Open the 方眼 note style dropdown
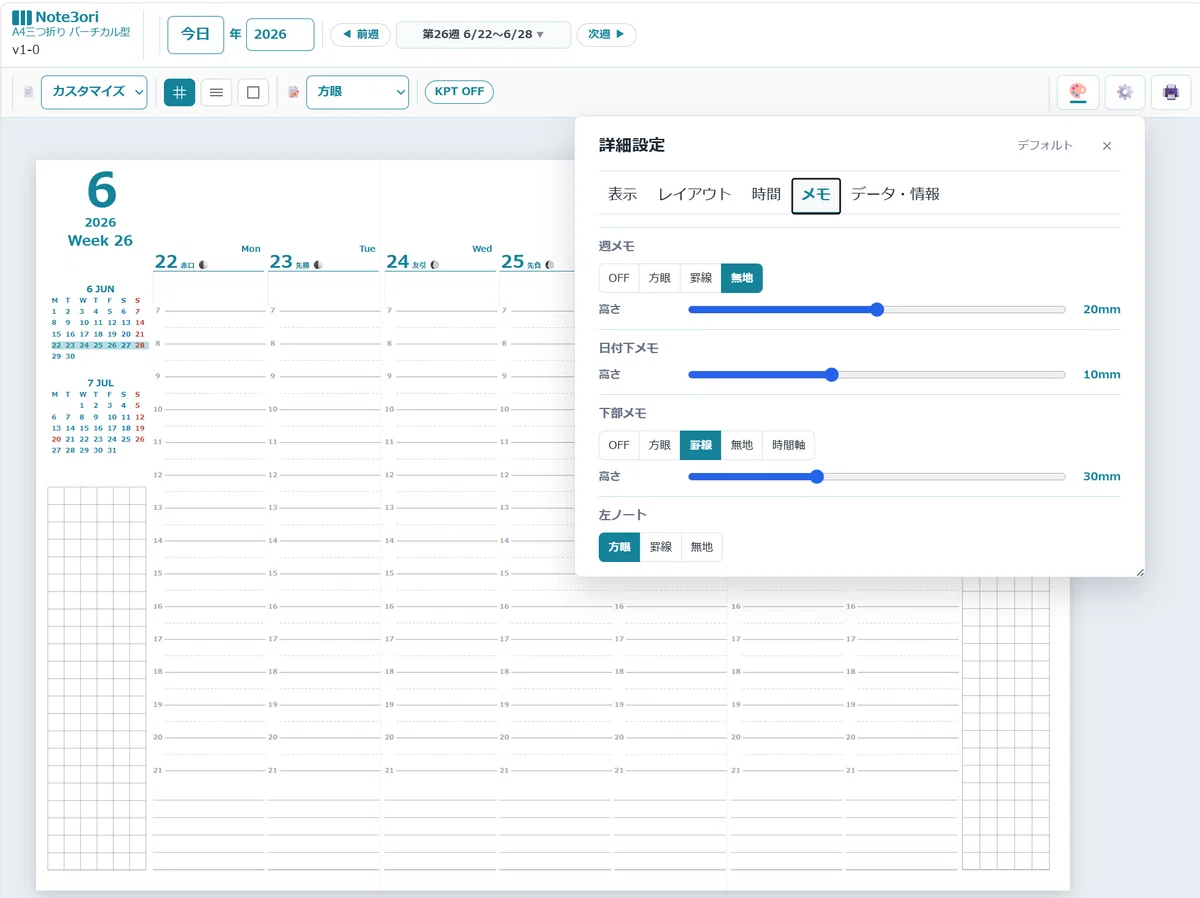The height and width of the screenshot is (898, 1200). point(357,92)
